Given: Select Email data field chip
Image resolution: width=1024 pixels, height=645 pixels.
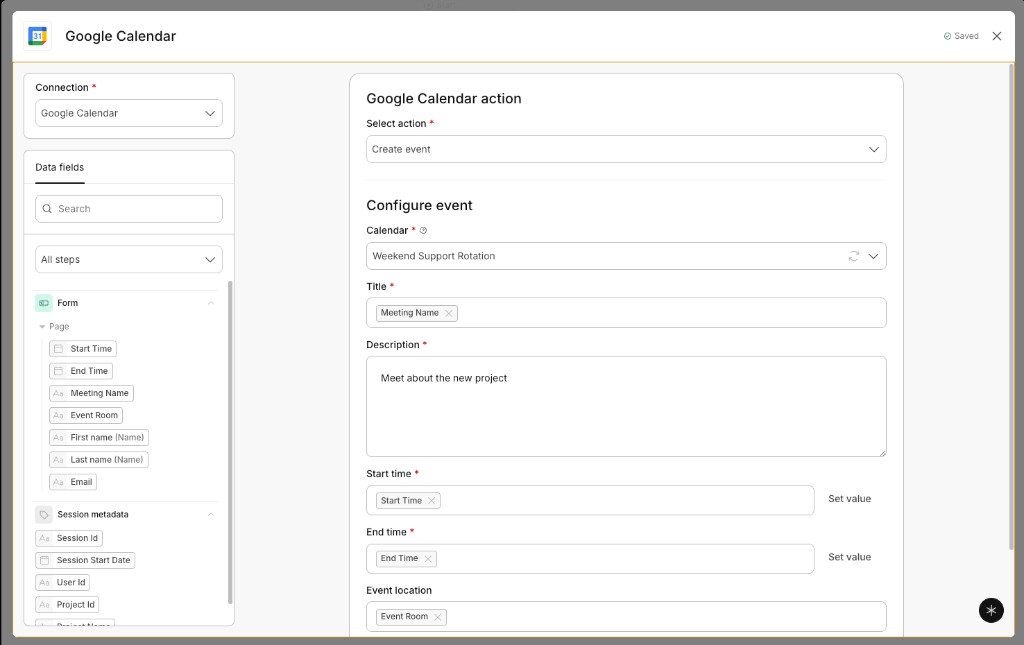Looking at the screenshot, I should [x=73, y=482].
